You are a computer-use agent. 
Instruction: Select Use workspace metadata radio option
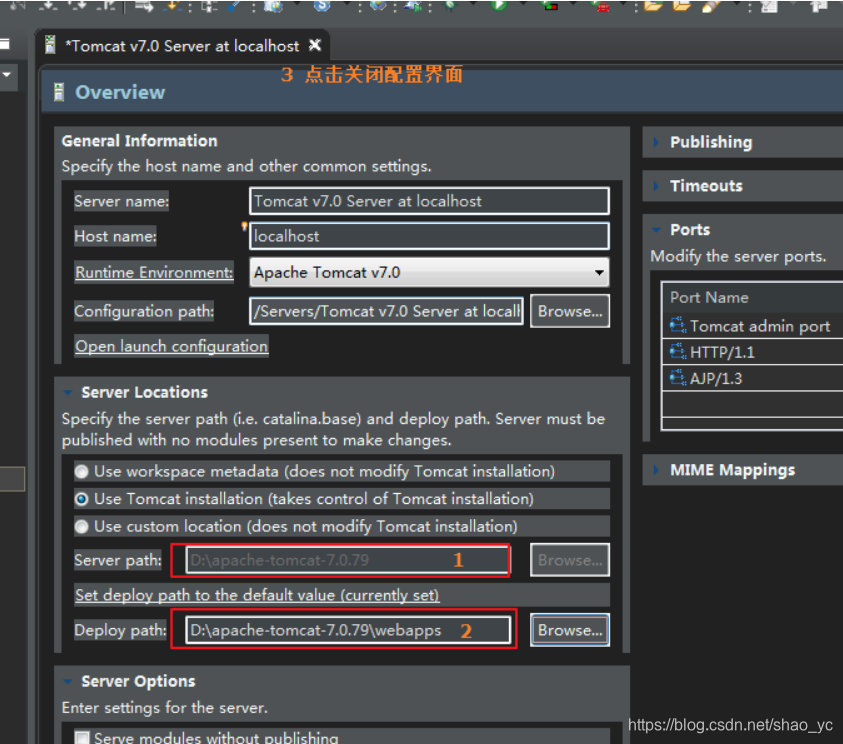point(82,472)
